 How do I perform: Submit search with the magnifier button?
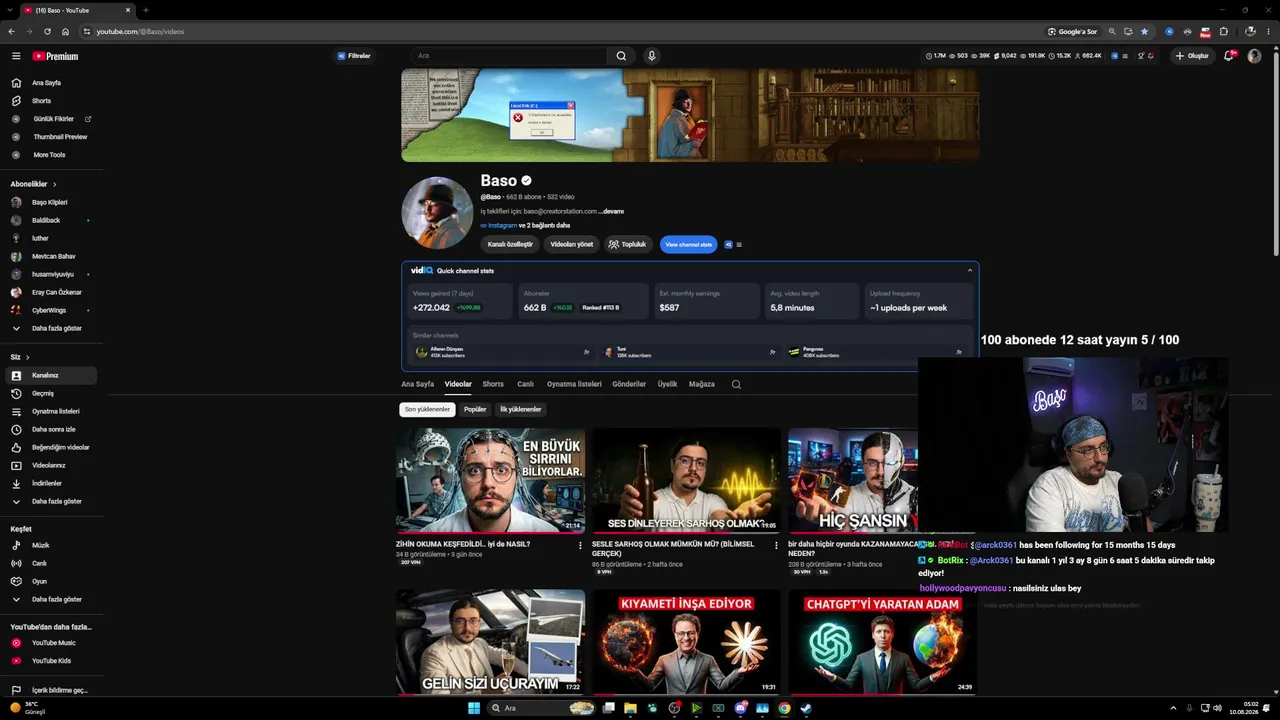621,56
